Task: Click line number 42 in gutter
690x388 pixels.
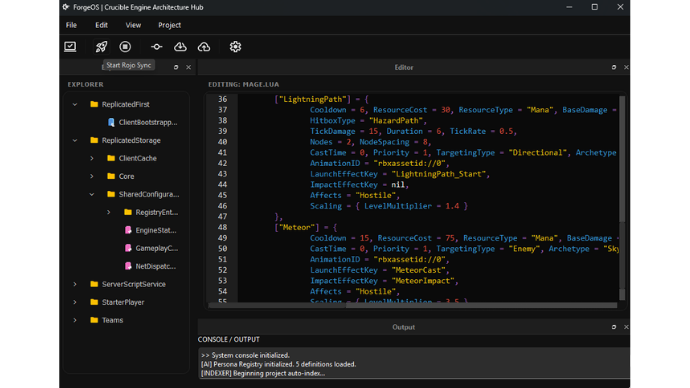Action: pyautogui.click(x=222, y=163)
